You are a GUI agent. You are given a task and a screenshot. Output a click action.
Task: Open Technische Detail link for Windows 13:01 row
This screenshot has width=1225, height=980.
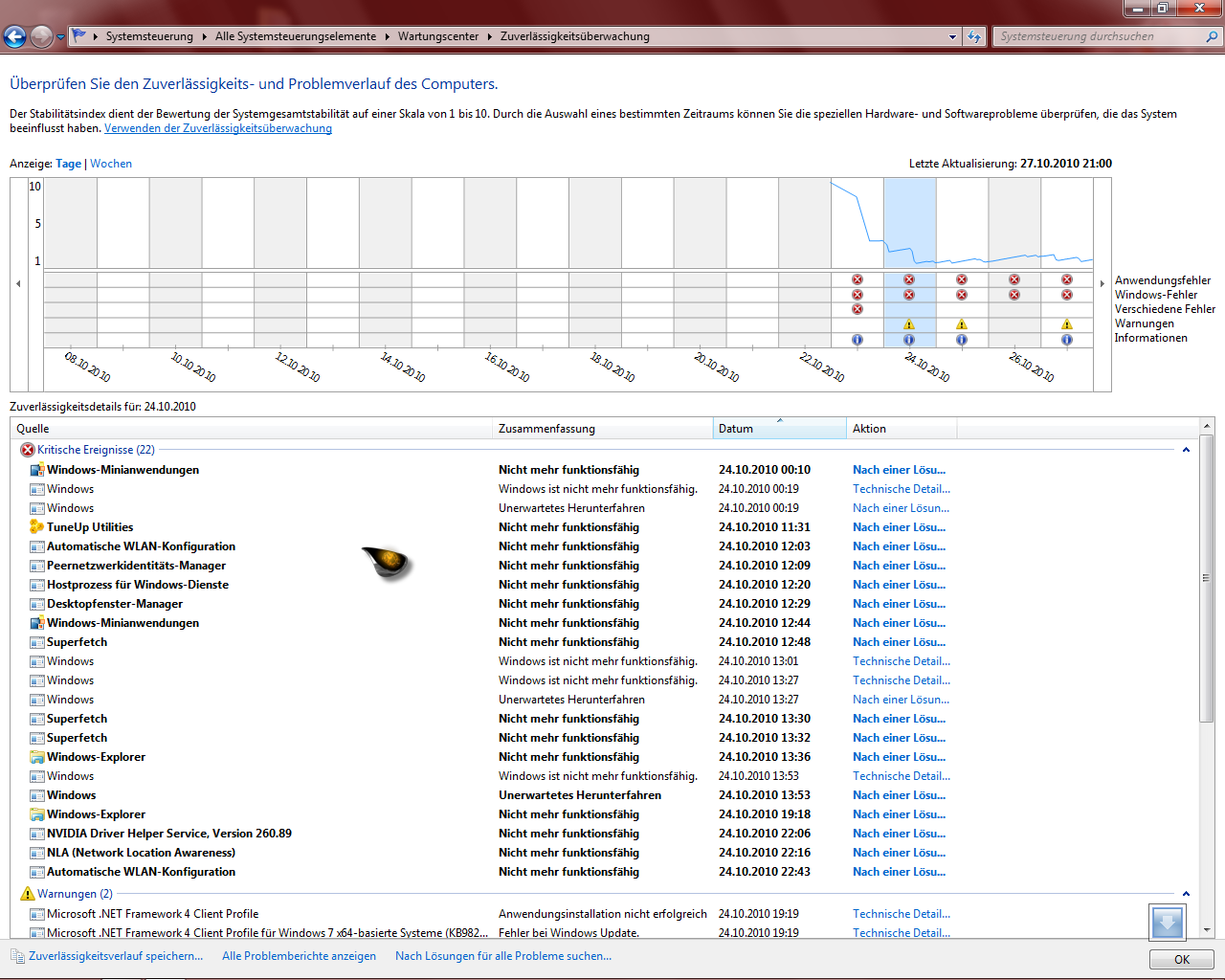point(902,661)
